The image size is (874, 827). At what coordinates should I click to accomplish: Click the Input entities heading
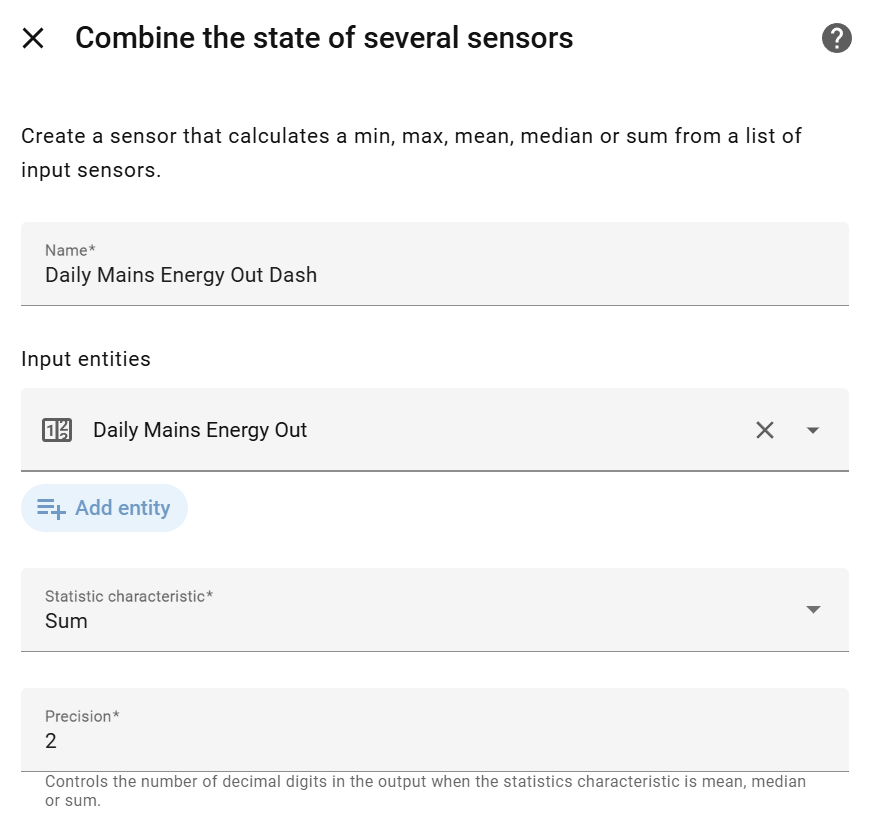tap(86, 359)
